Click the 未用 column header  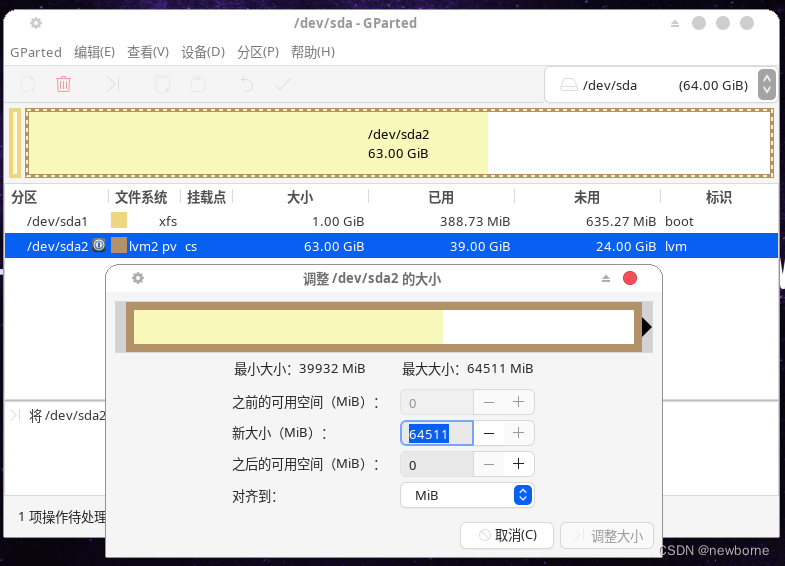587,197
